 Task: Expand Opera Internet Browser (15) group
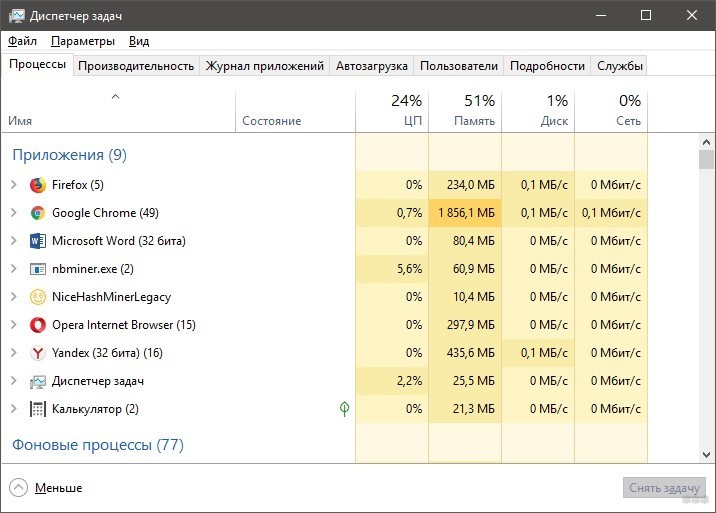pyautogui.click(x=14, y=324)
